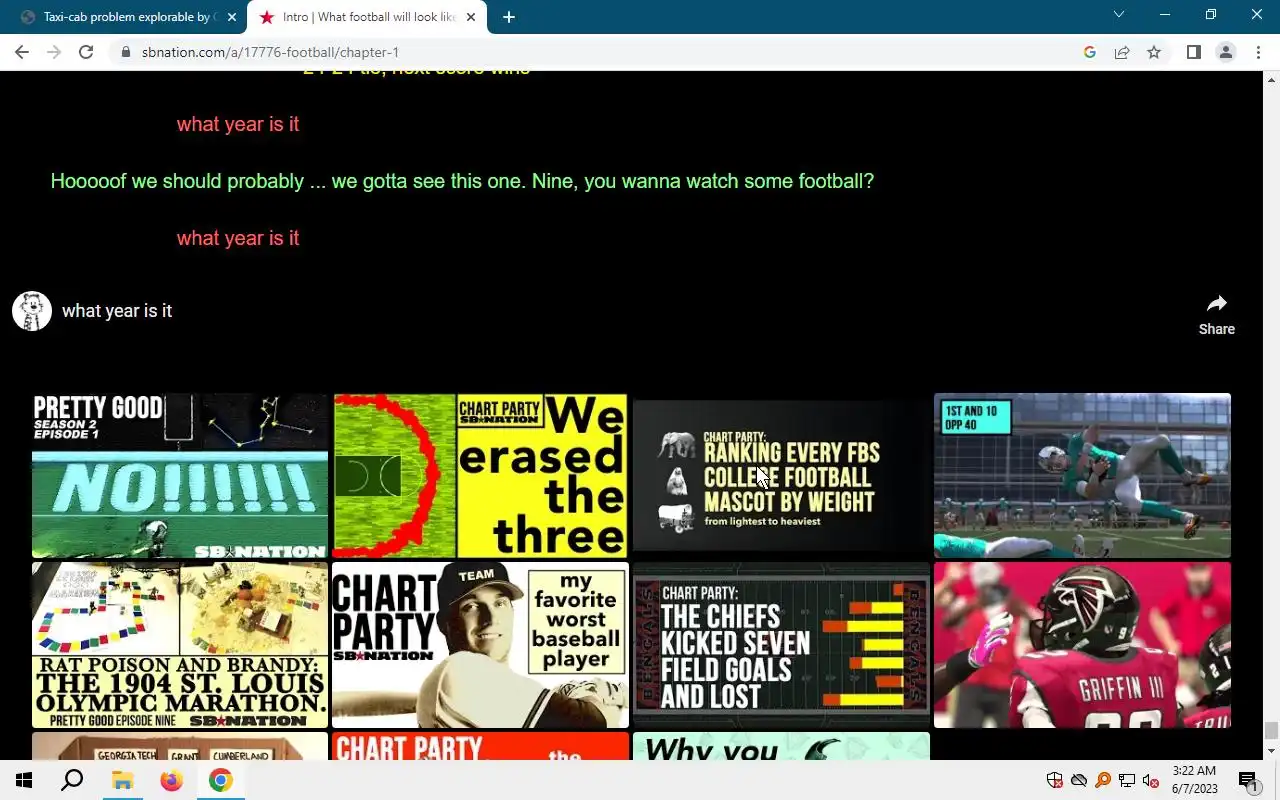Share this page via address bar icon

tap(1122, 52)
